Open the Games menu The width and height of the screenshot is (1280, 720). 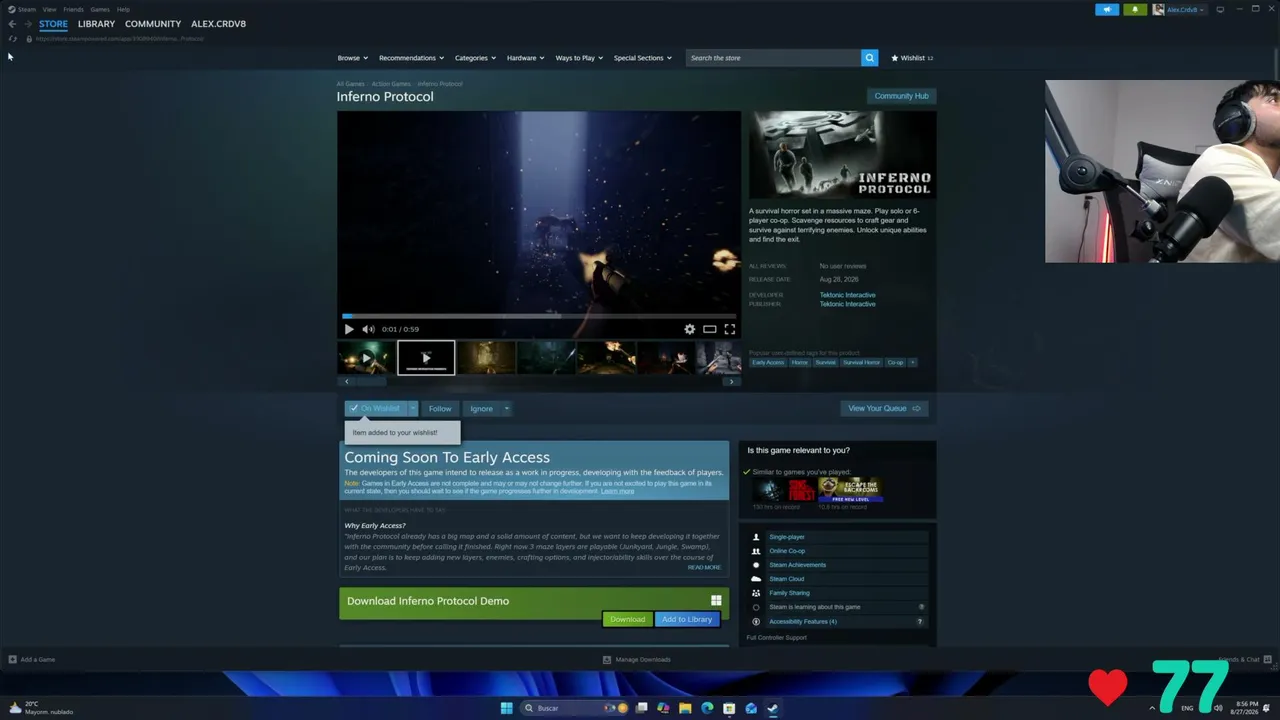click(x=100, y=9)
